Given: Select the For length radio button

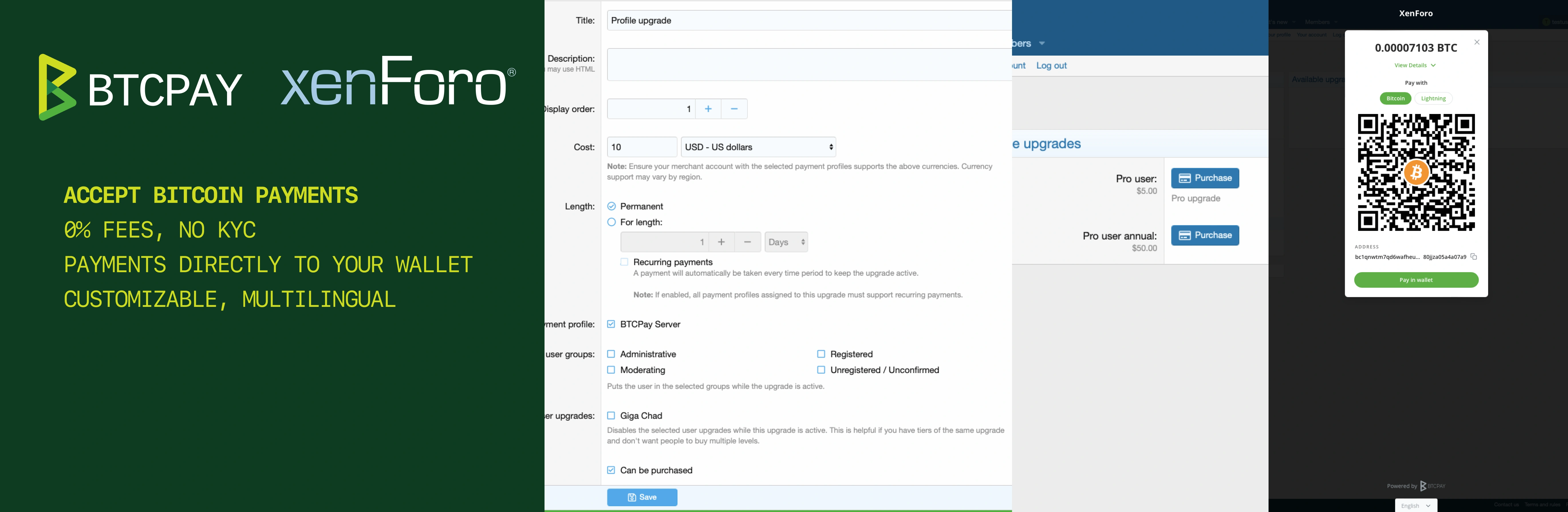Looking at the screenshot, I should tap(611, 222).
